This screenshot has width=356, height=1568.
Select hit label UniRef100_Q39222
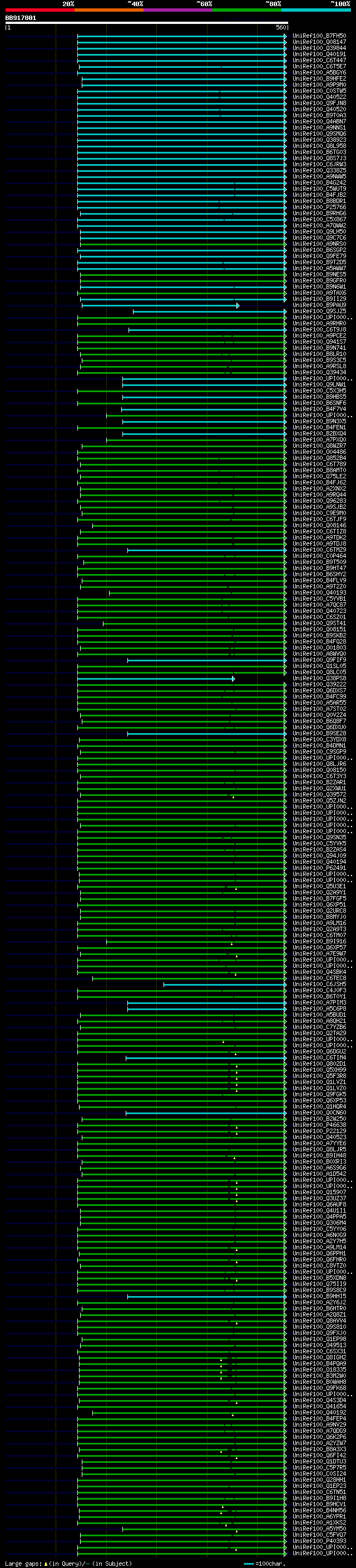pyautogui.click(x=319, y=684)
